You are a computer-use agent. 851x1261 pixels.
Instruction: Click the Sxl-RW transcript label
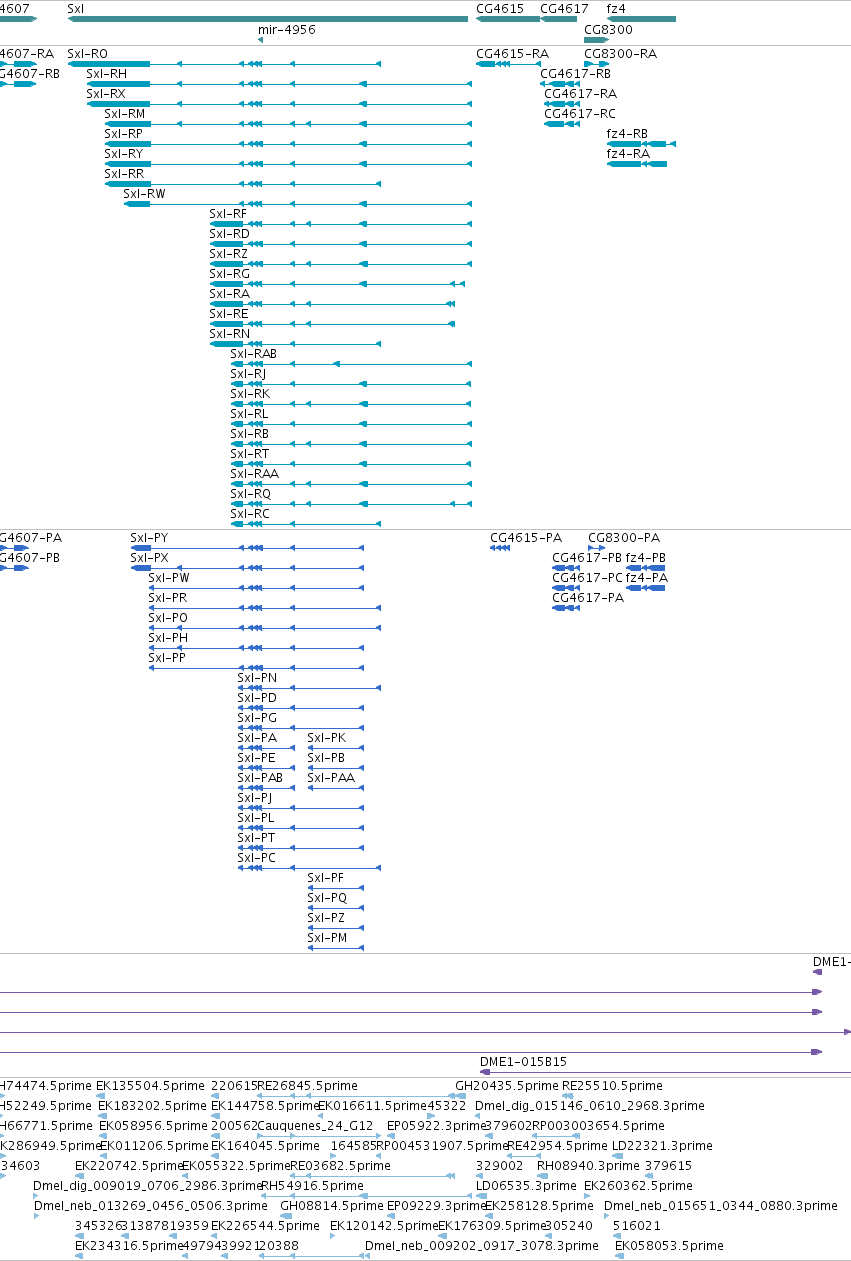(144, 194)
